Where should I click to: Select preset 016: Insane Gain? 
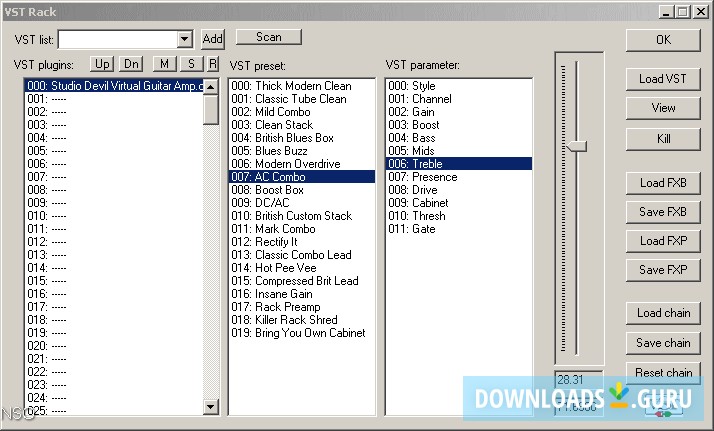[x=302, y=294]
